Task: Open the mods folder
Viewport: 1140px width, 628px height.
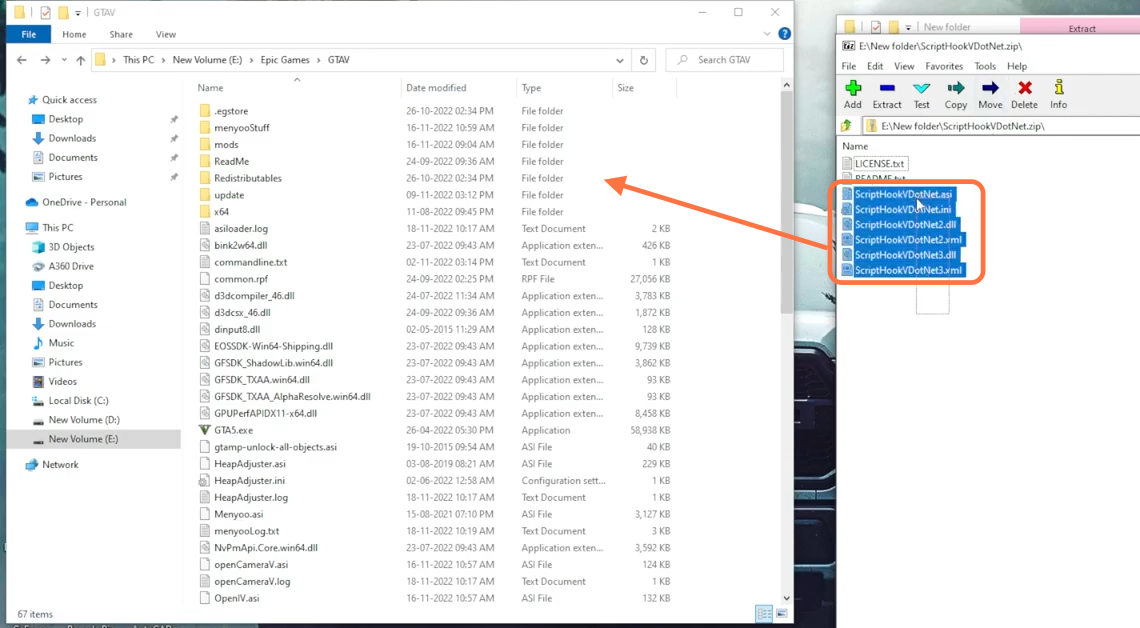Action: [226, 145]
